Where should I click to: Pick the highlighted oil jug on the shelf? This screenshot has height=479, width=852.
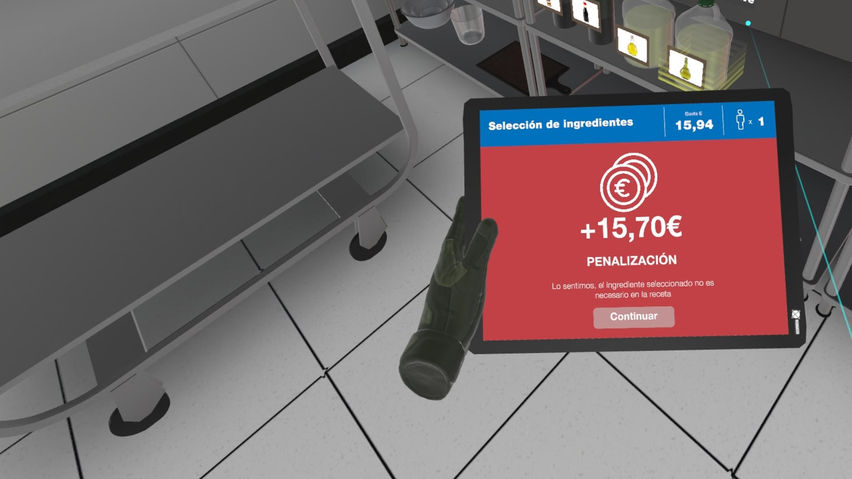(705, 43)
